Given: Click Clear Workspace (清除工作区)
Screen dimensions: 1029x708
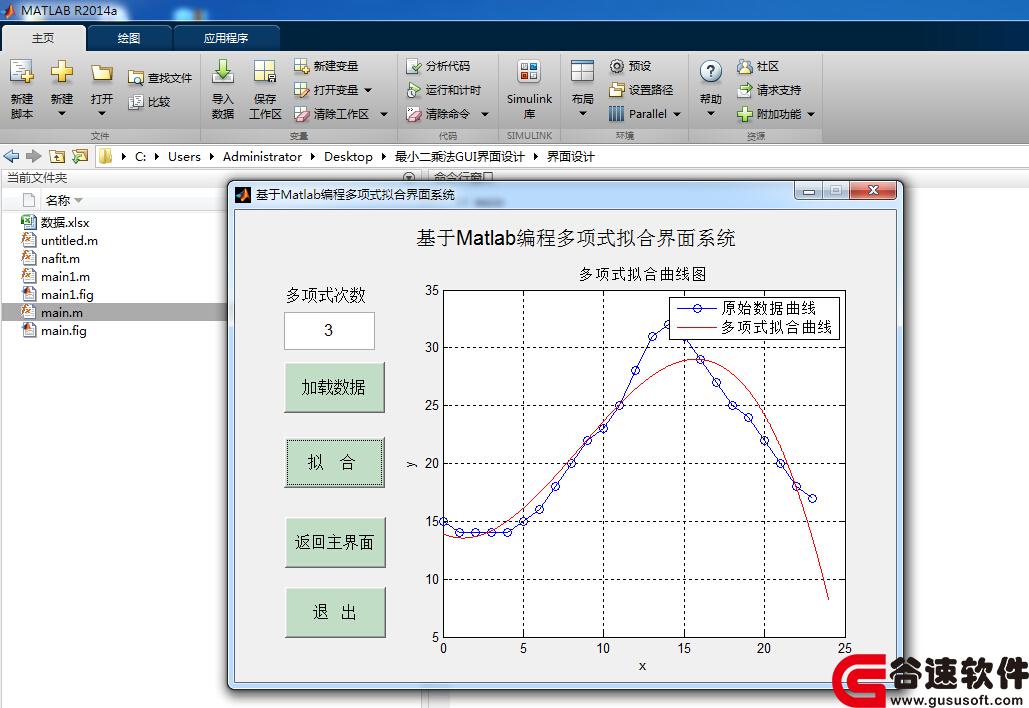Looking at the screenshot, I should pos(331,114).
